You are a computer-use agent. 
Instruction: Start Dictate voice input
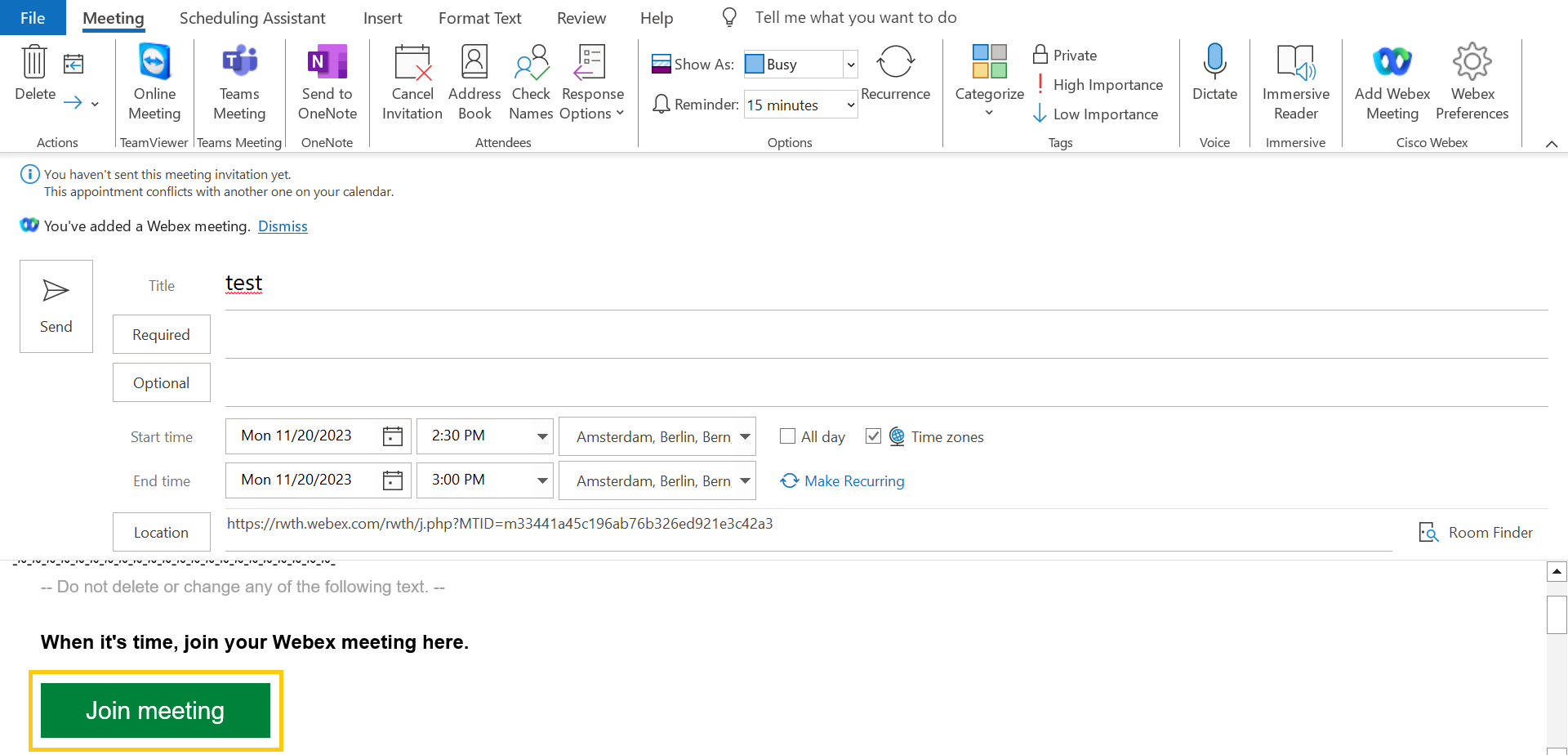(x=1214, y=63)
